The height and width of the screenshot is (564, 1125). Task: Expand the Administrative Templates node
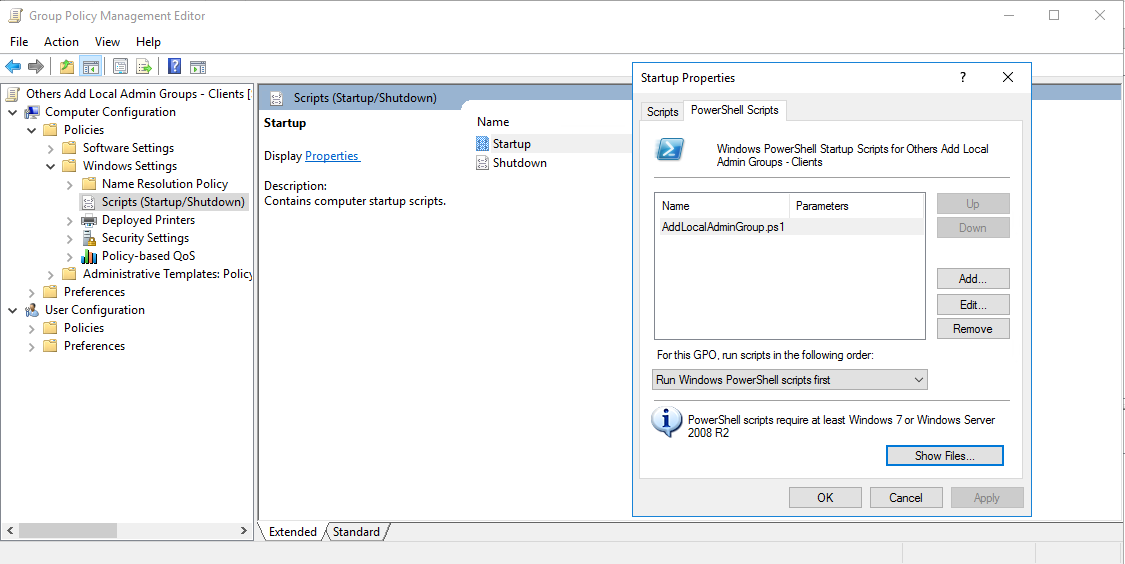click(x=50, y=274)
